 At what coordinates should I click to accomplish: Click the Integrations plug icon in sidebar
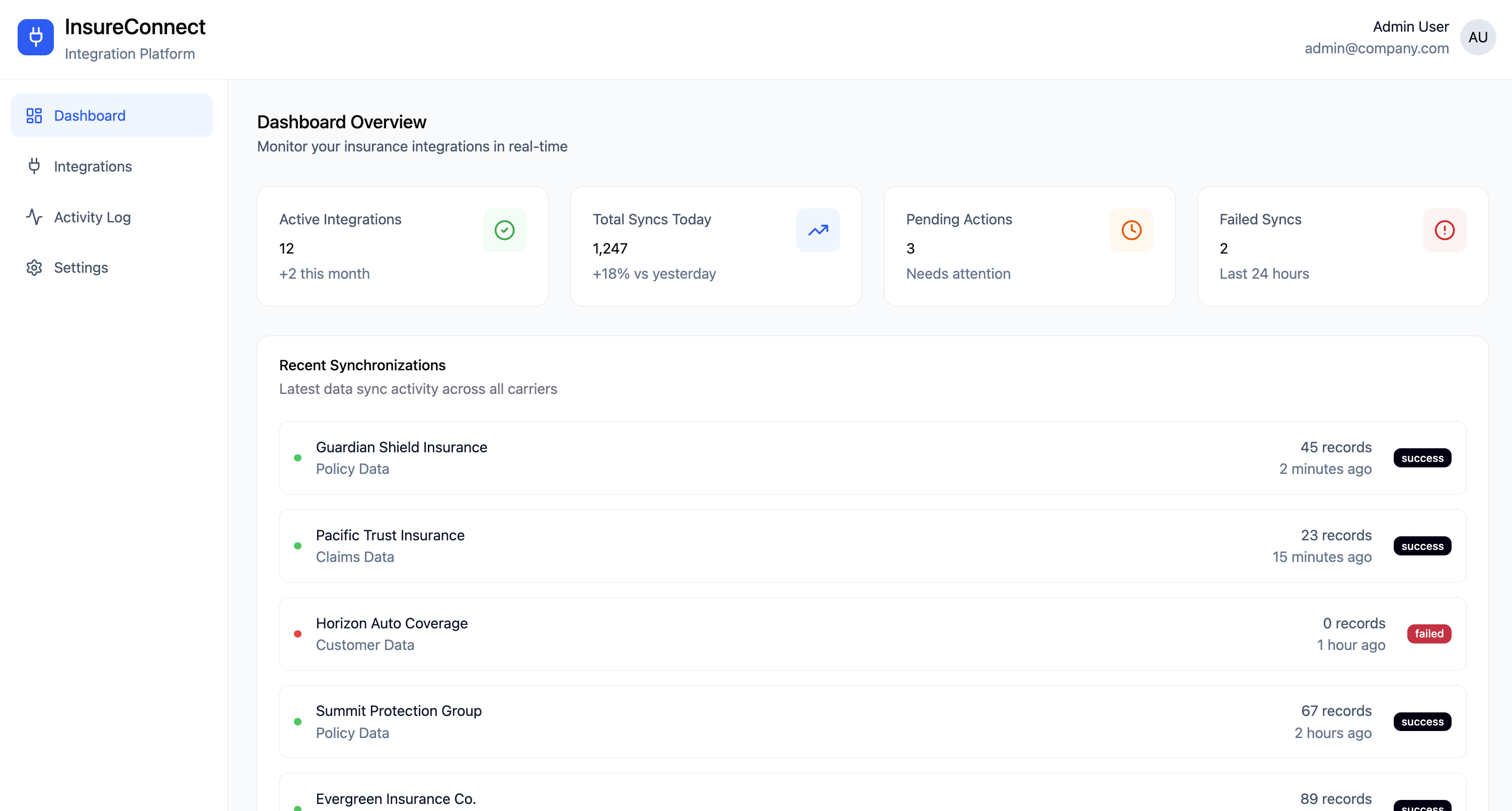[34, 167]
